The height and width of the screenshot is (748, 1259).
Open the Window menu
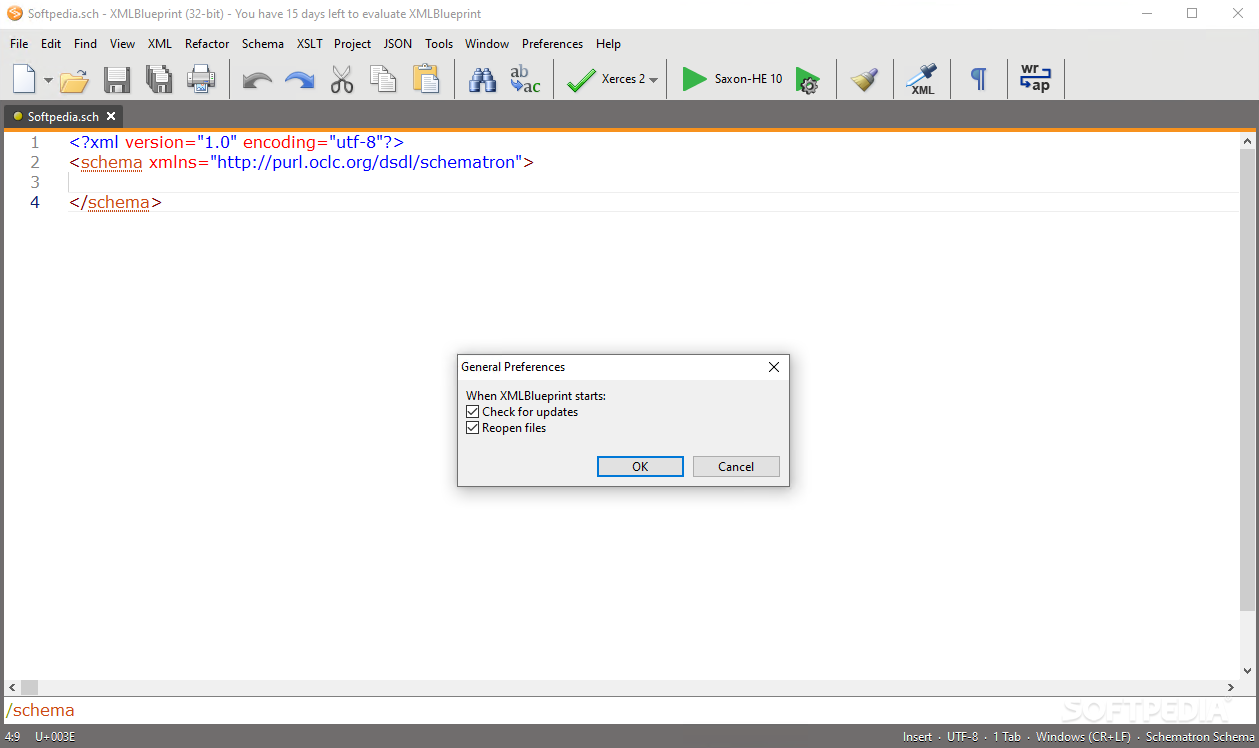click(x=487, y=44)
